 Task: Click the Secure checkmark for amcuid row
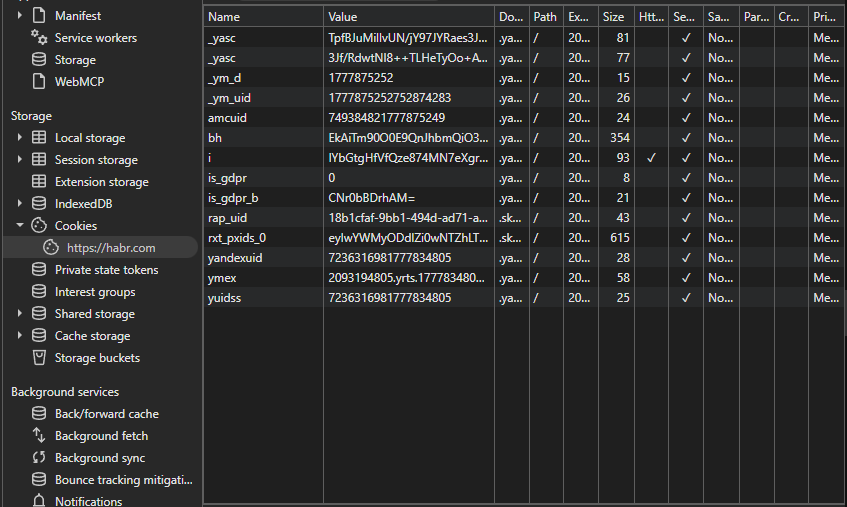[686, 118]
